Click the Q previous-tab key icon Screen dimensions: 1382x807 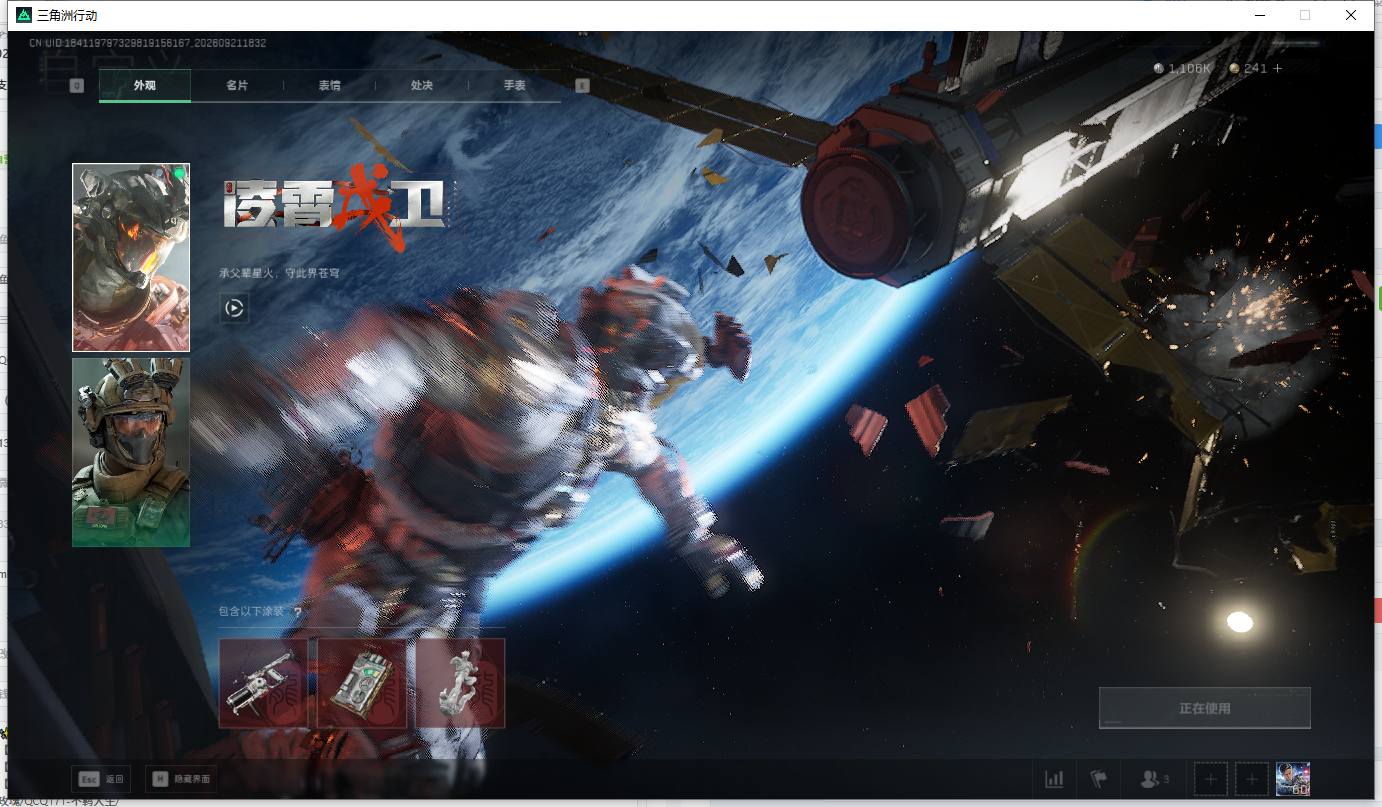click(x=77, y=86)
